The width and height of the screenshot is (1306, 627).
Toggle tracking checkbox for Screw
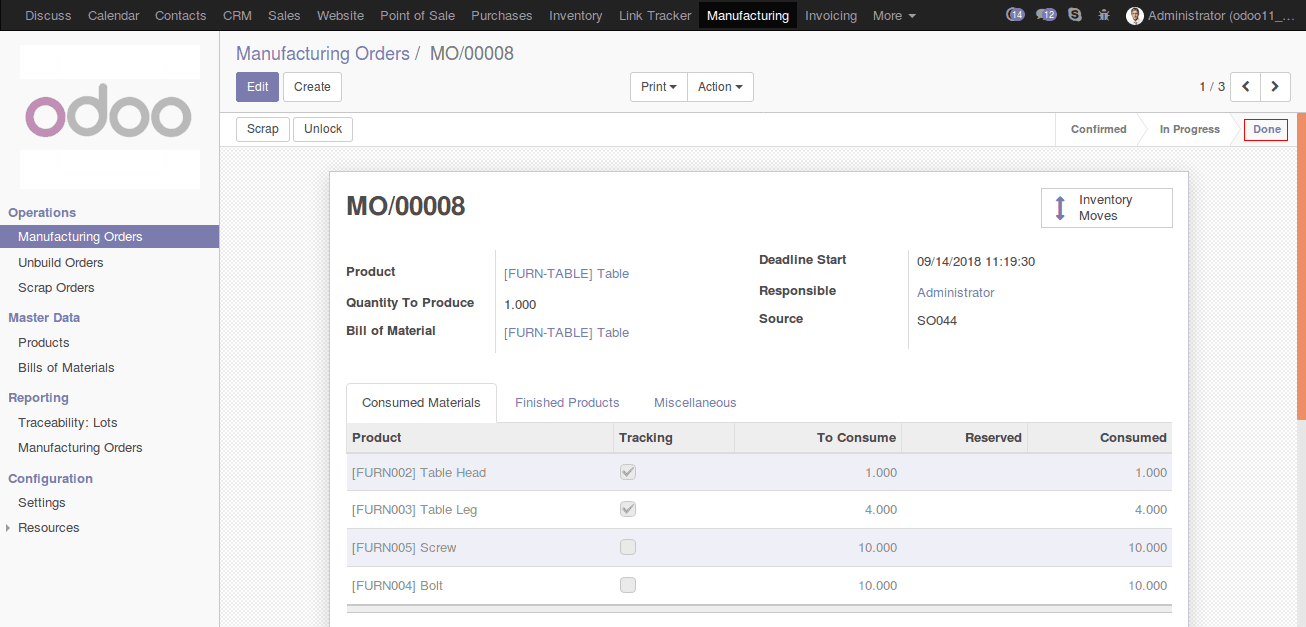coord(628,547)
